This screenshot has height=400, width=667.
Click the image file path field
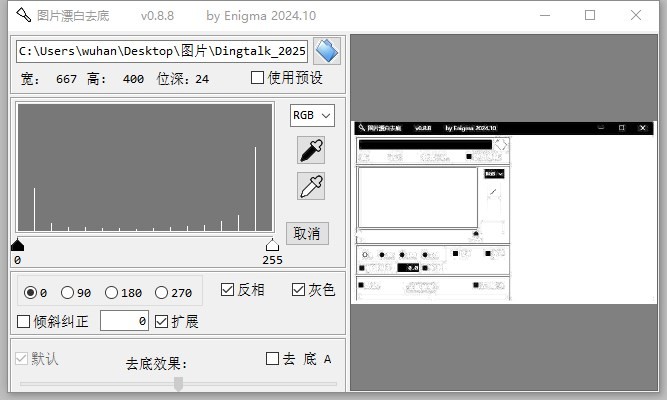[x=161, y=51]
